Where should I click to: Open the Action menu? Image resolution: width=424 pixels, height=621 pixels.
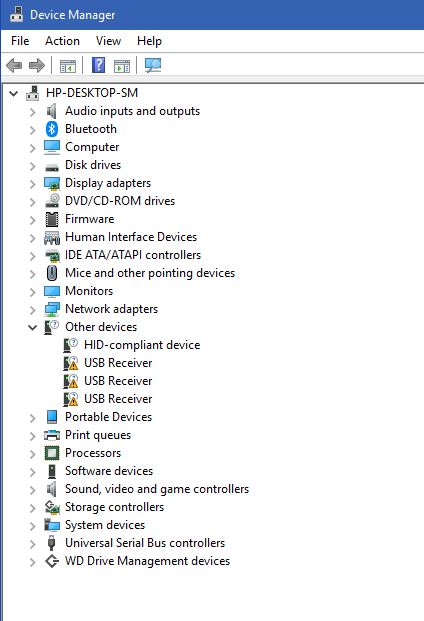pyautogui.click(x=62, y=41)
